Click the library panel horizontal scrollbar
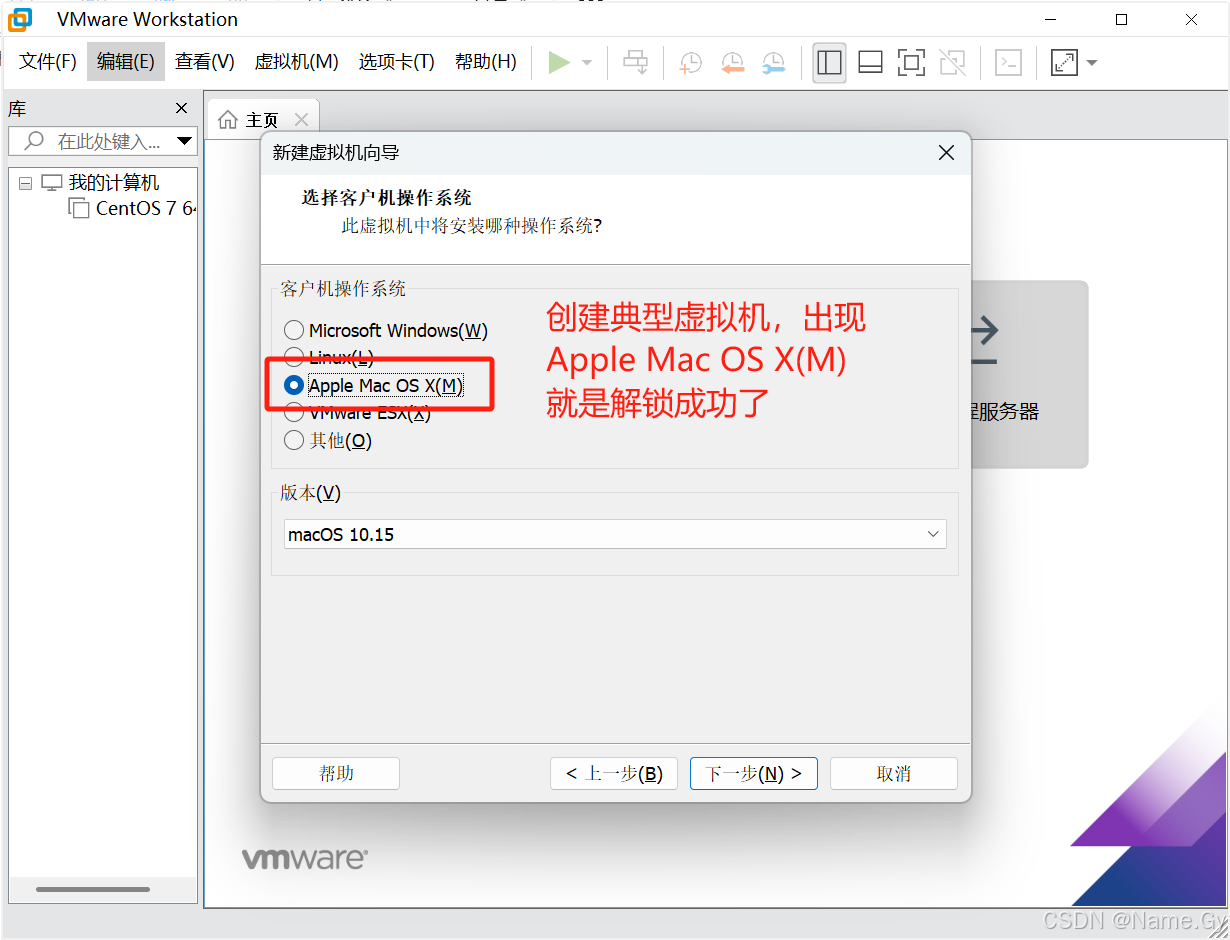The width and height of the screenshot is (1230, 940). point(93,889)
